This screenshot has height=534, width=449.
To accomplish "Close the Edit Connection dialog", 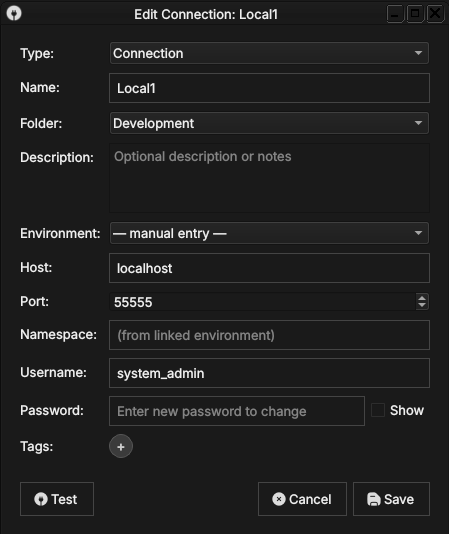I will pyautogui.click(x=435, y=14).
